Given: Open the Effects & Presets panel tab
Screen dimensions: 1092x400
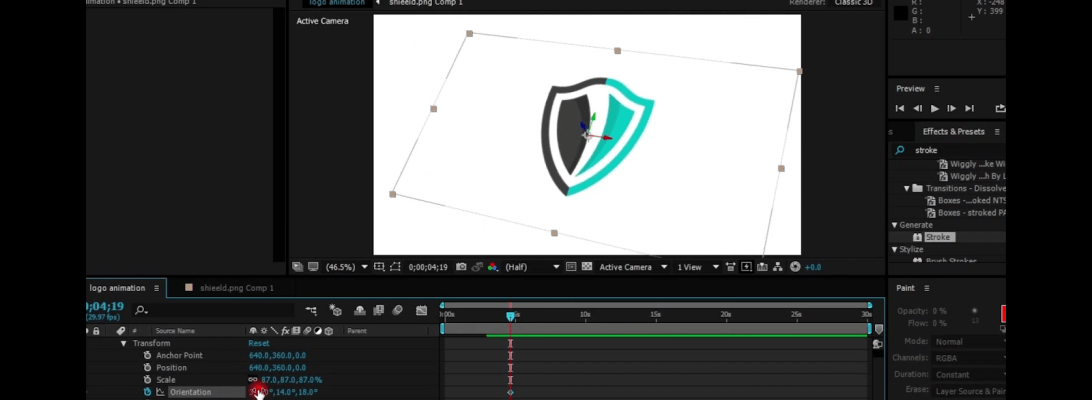Looking at the screenshot, I should point(953,131).
